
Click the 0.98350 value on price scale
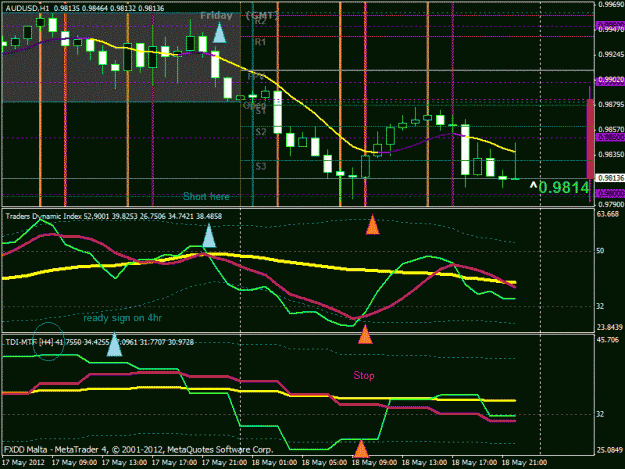coord(610,155)
